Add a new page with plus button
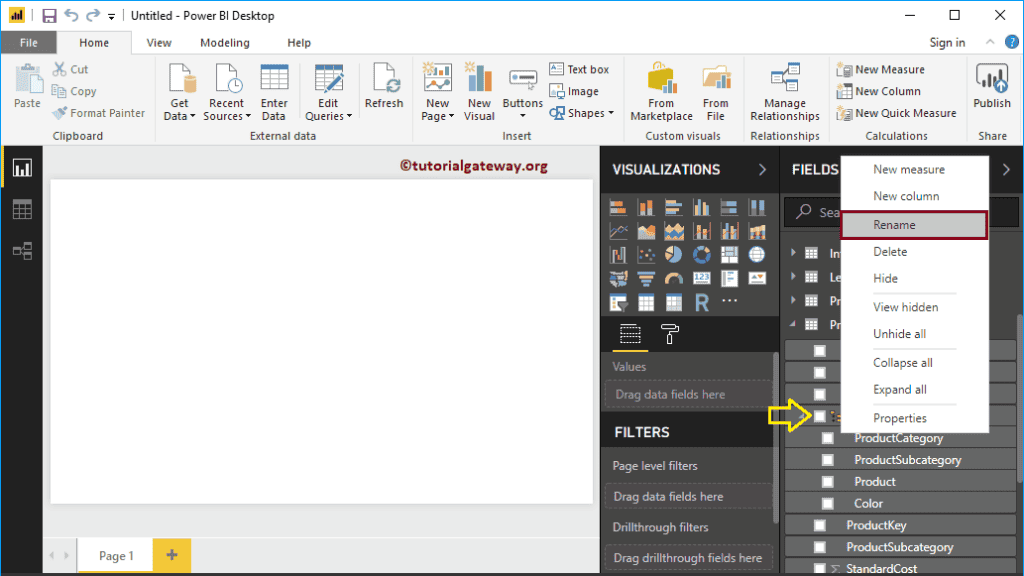 [x=172, y=555]
